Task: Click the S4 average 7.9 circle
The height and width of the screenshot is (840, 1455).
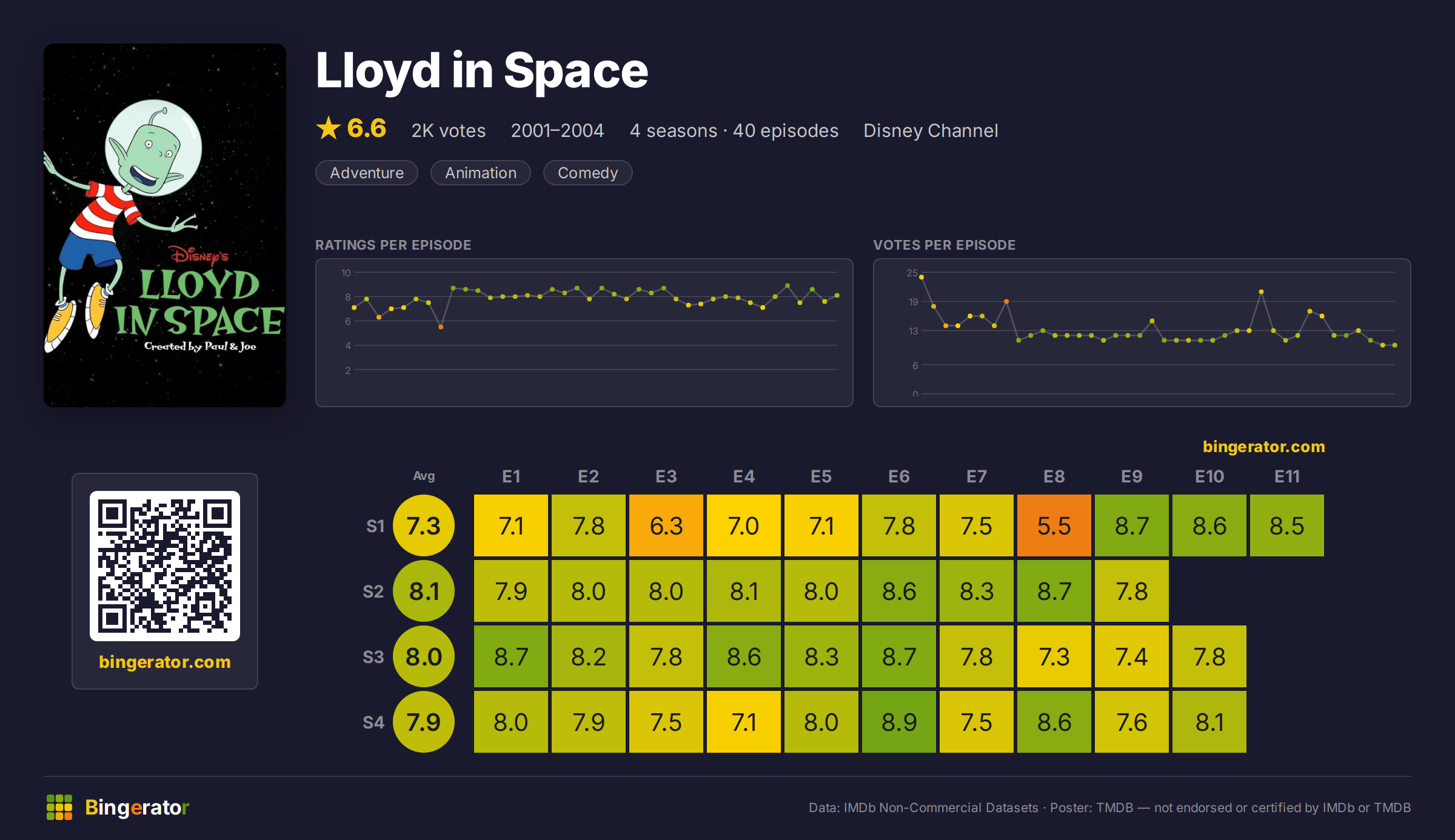Action: coord(424,722)
